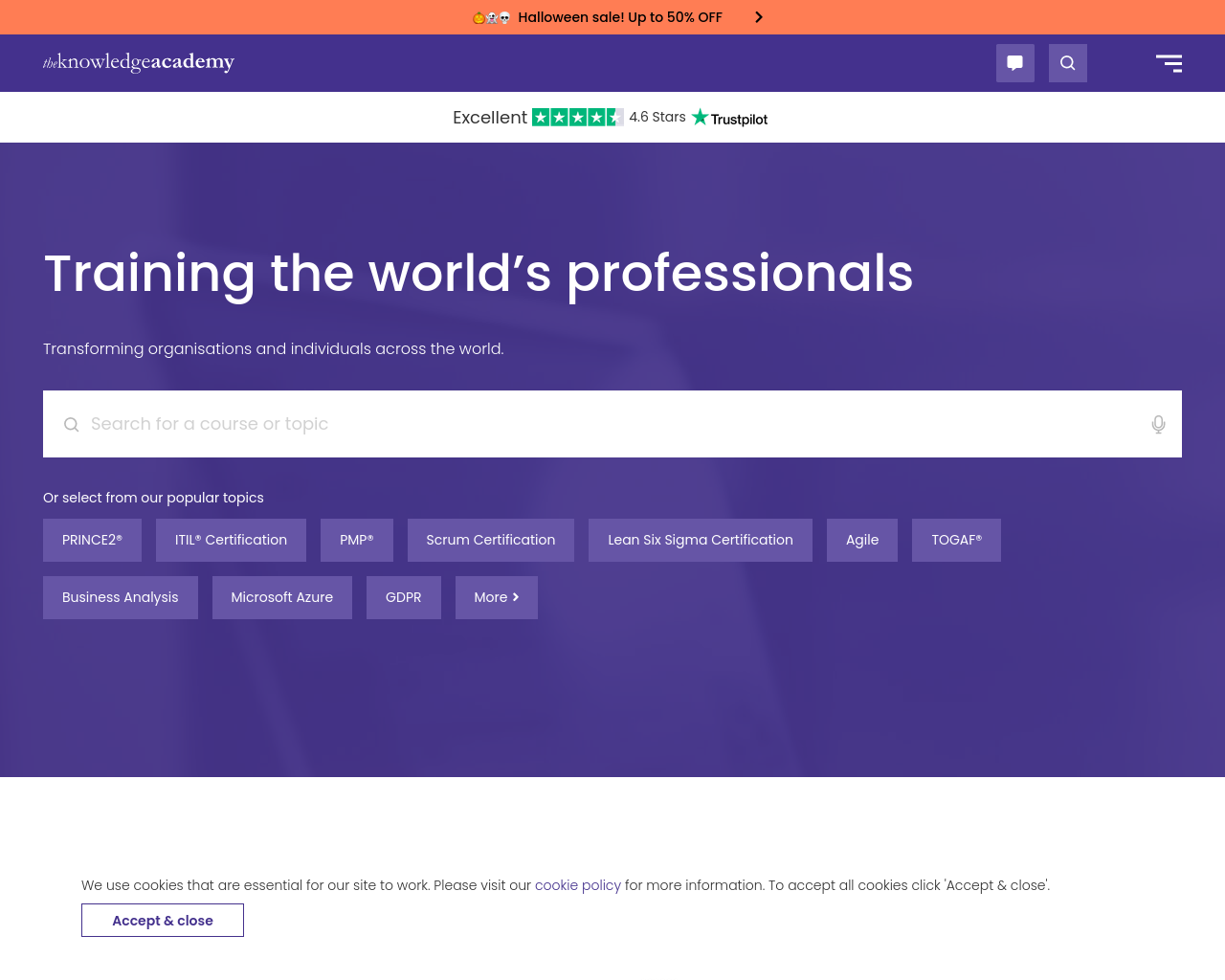Viewport: 1225px width, 980px height.
Task: Click the Halloween emoji icons in the banner
Action: [492, 17]
